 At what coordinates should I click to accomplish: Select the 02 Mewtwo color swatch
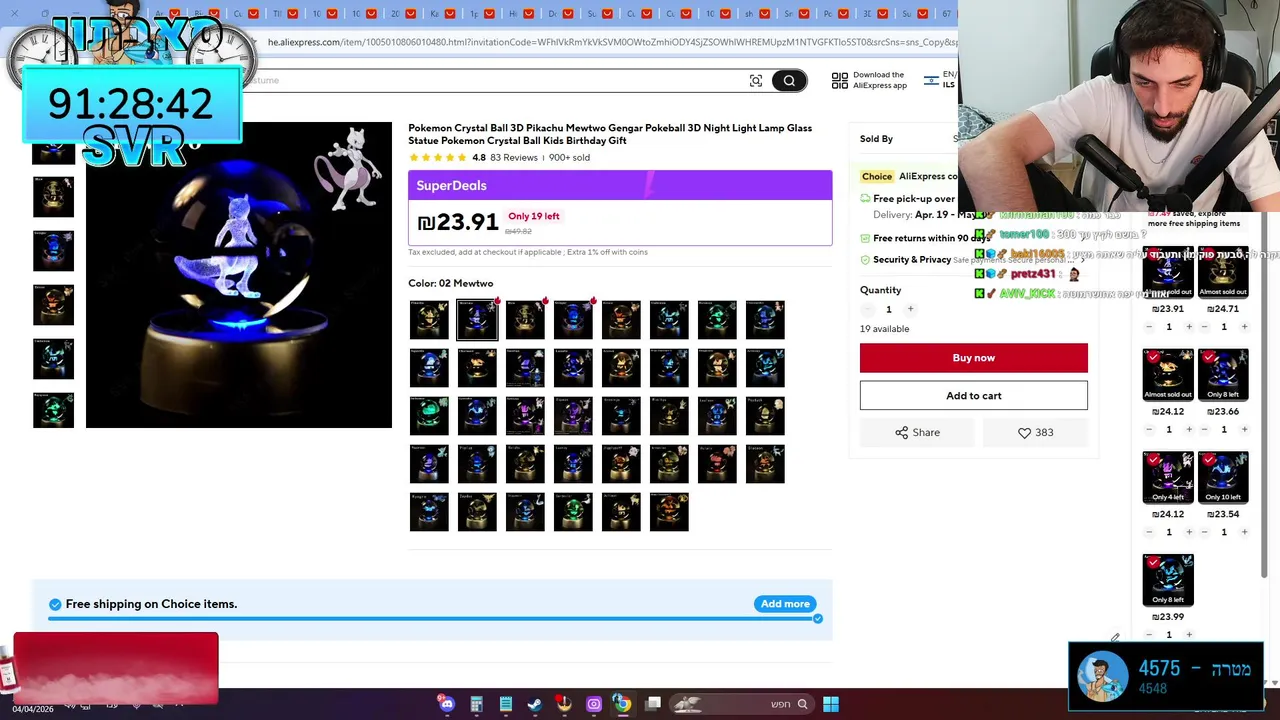pos(477,319)
